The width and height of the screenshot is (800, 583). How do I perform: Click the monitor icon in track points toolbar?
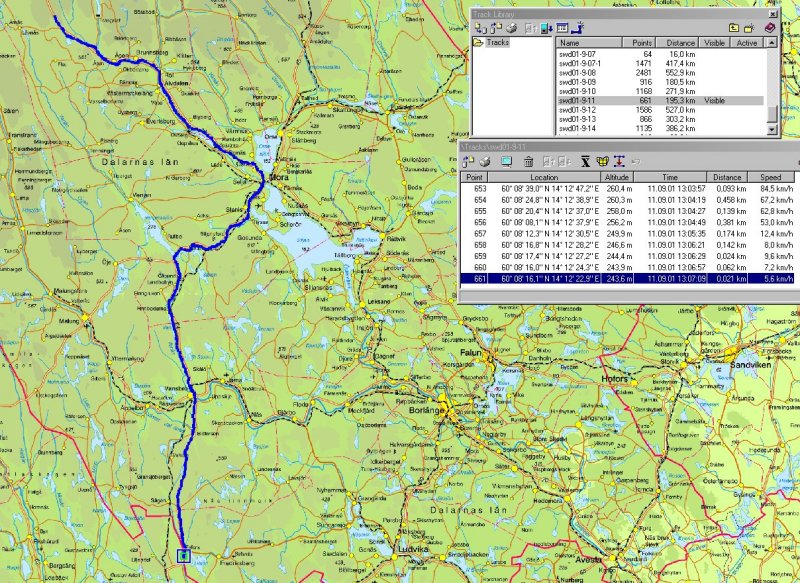tap(506, 161)
